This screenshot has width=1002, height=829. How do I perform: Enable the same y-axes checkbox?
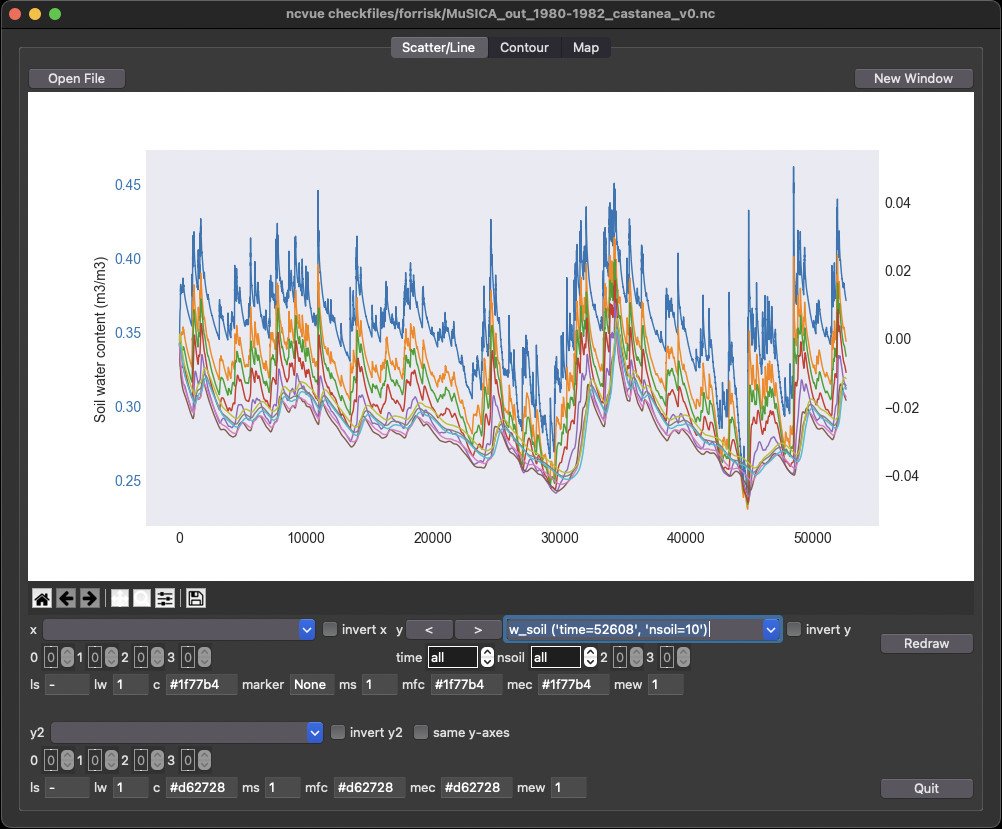pyautogui.click(x=420, y=732)
